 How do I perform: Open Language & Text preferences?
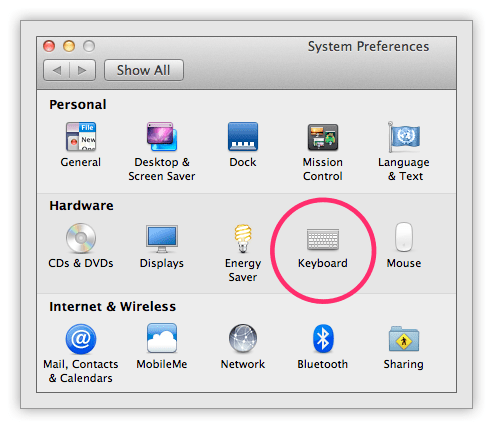(x=404, y=137)
